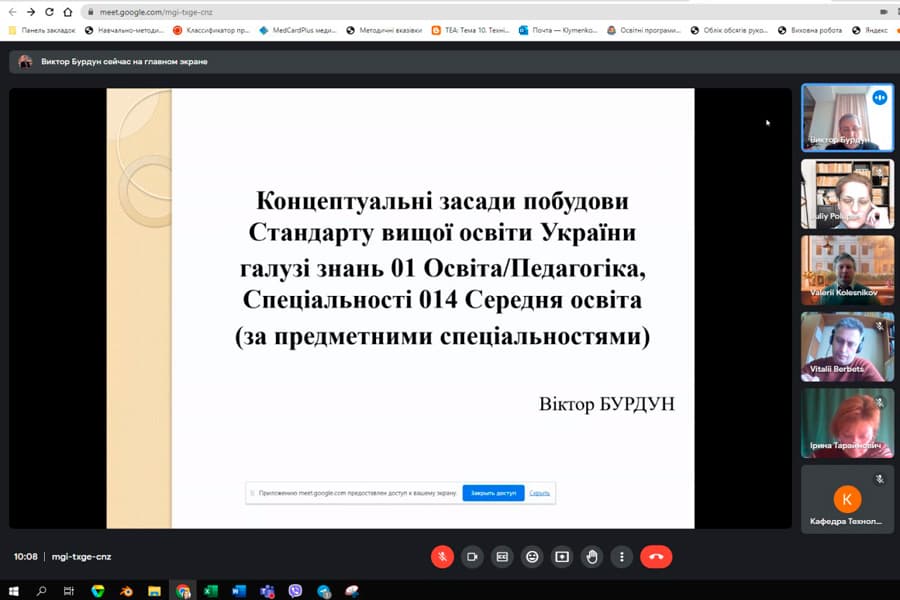Toggle the camera in Meet controls
The height and width of the screenshot is (600, 900).
pos(472,556)
